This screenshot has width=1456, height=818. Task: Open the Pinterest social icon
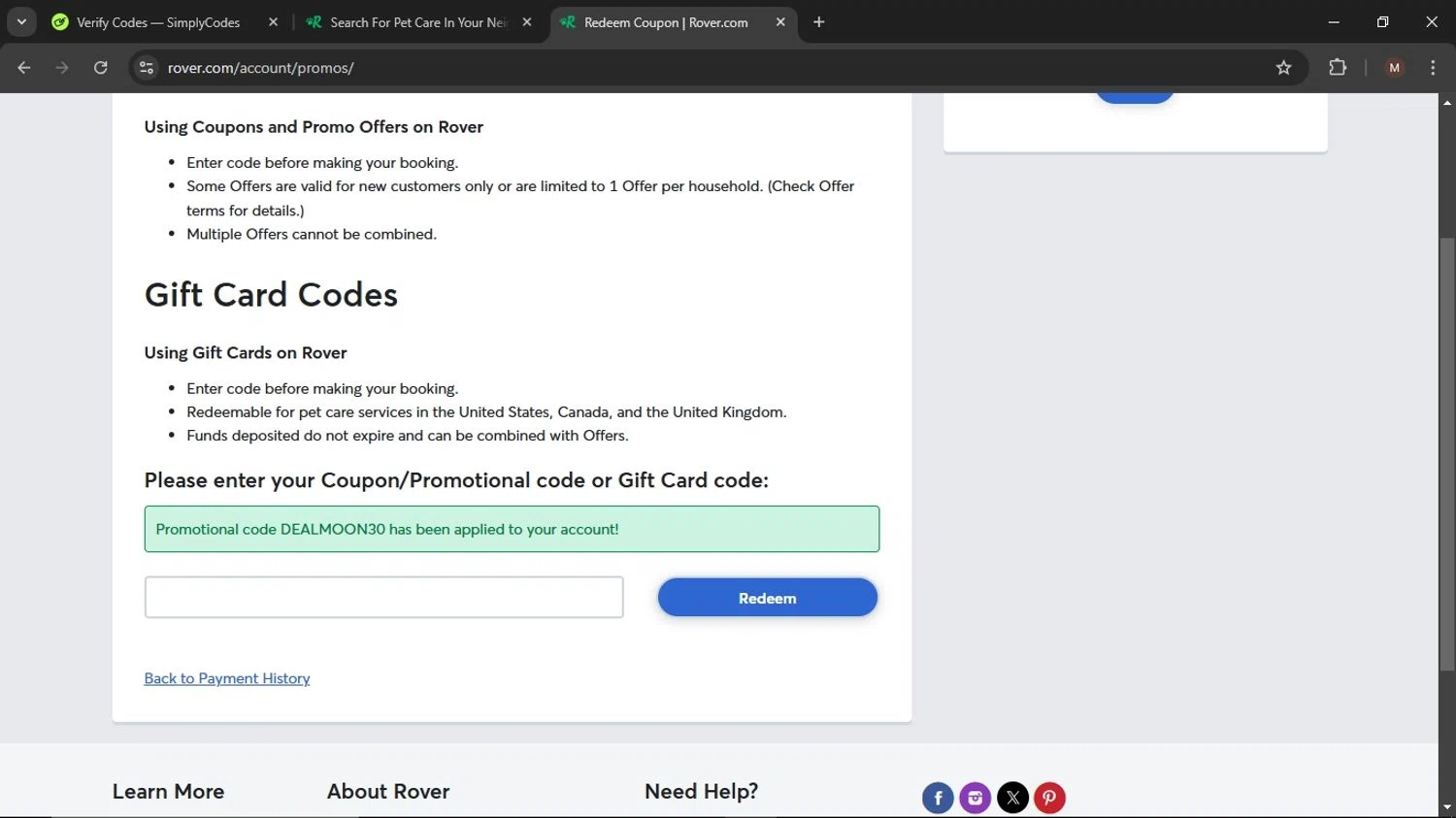pyautogui.click(x=1049, y=798)
